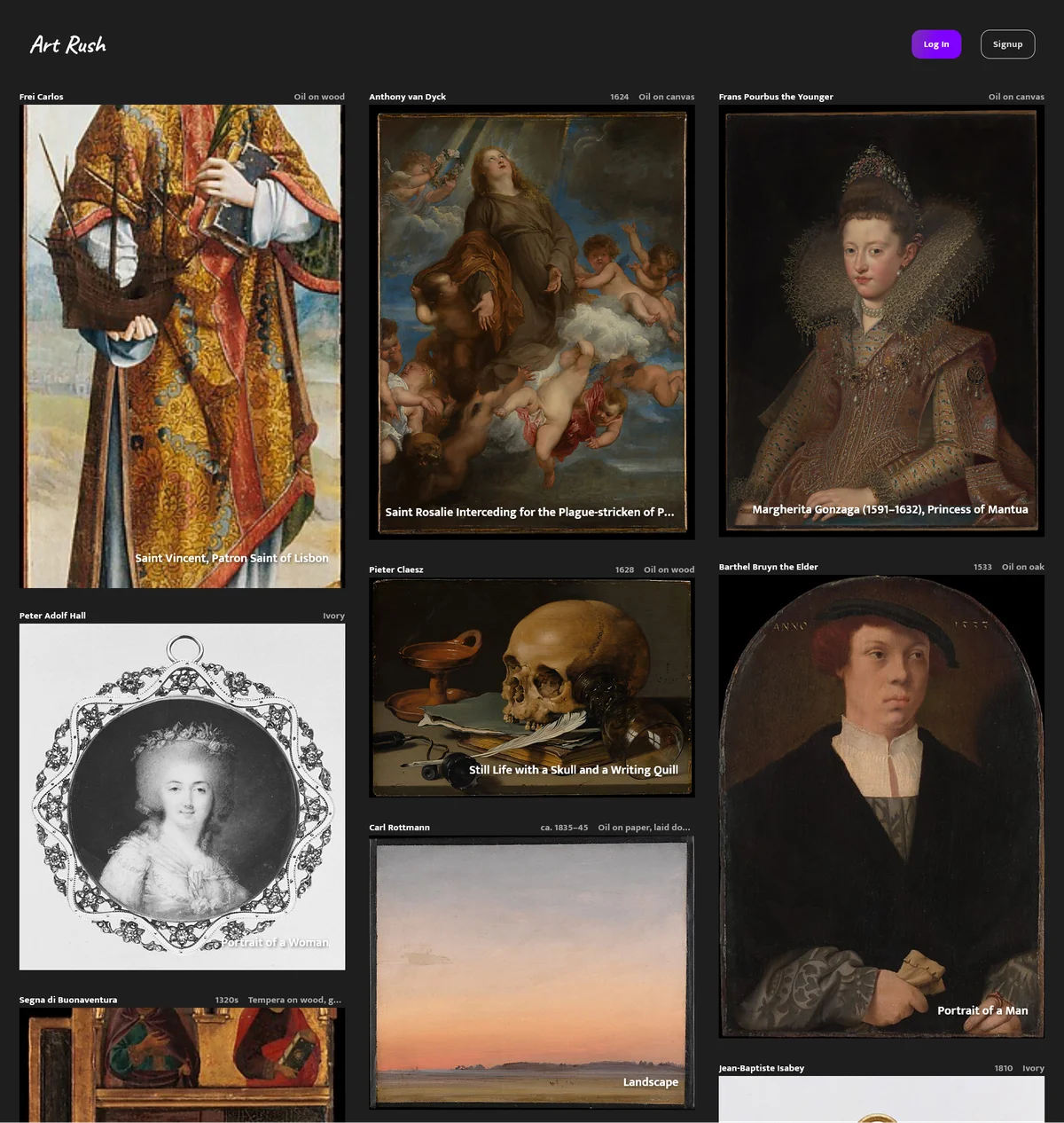Screen dimensions: 1064x1123
Task: Open the Segna di Buonaventura altarpiece thumbnail
Action: click(x=182, y=1065)
